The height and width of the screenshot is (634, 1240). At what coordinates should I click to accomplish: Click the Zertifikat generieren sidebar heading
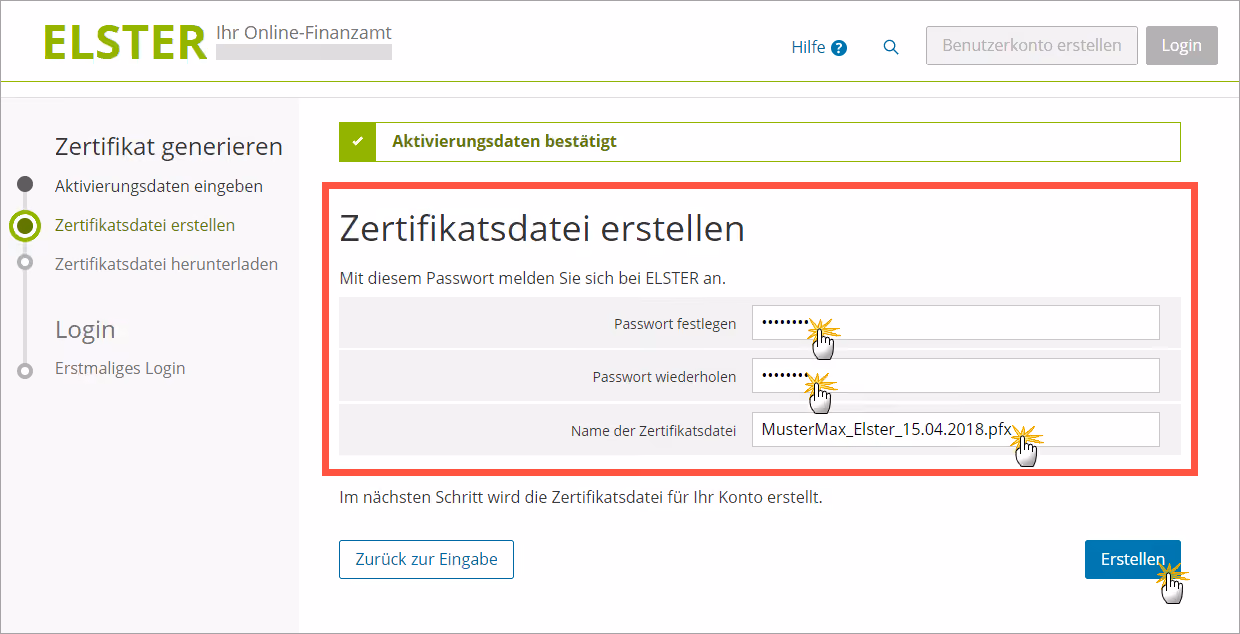tap(169, 147)
